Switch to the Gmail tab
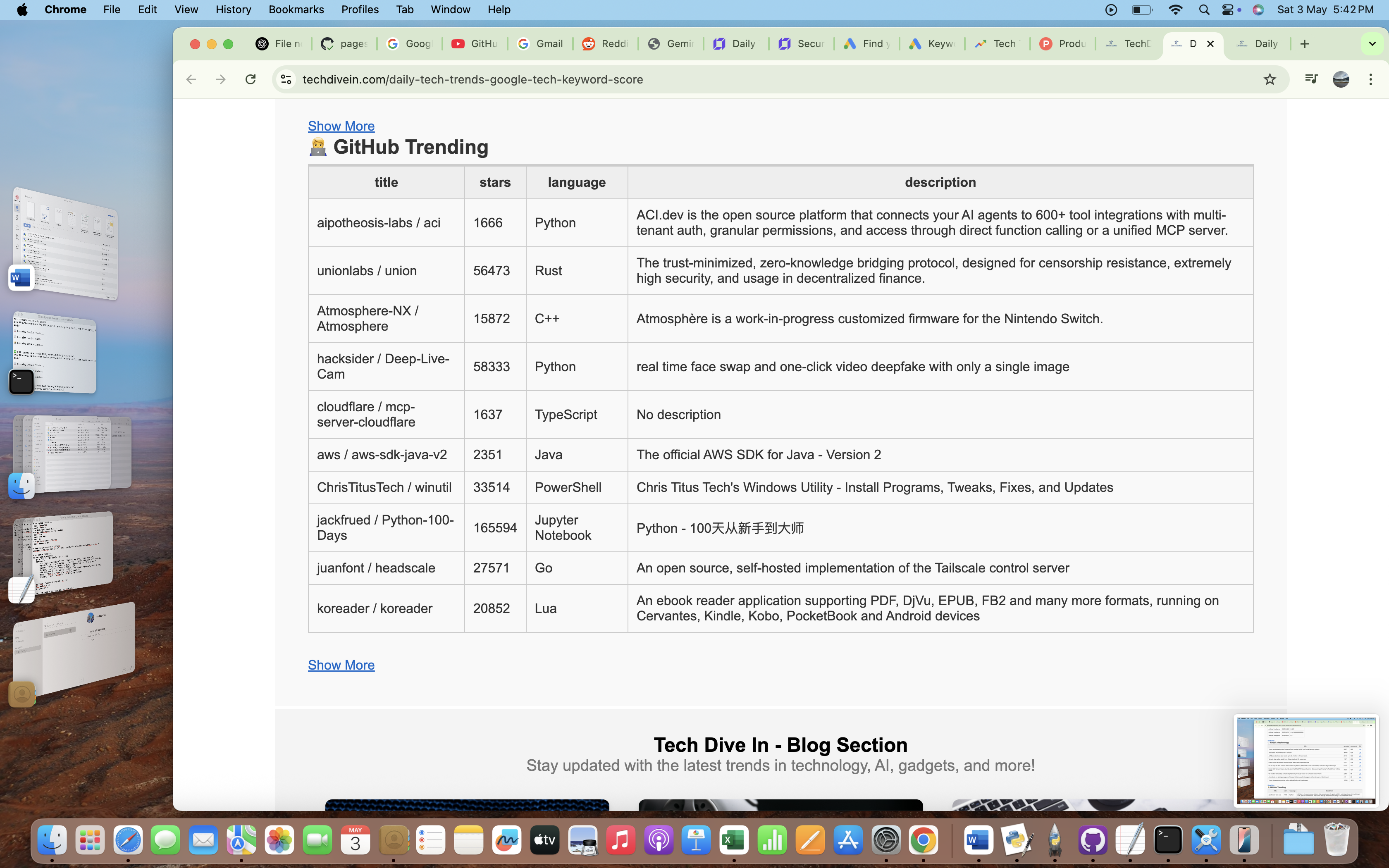 (x=540, y=44)
